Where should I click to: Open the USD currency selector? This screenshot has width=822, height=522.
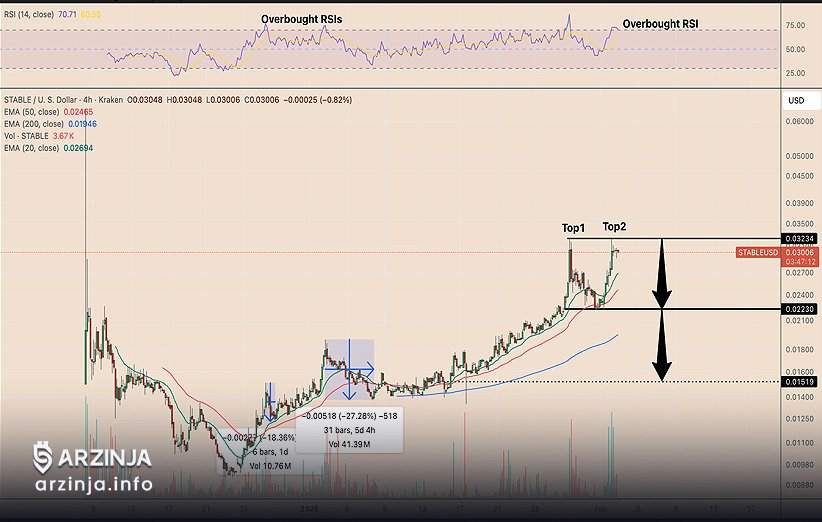click(796, 101)
